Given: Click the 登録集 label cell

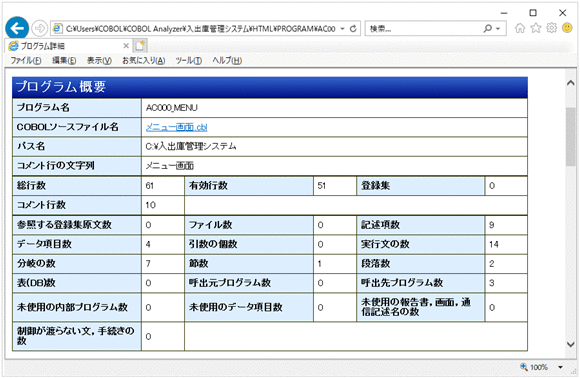Looking at the screenshot, I should point(421,186).
